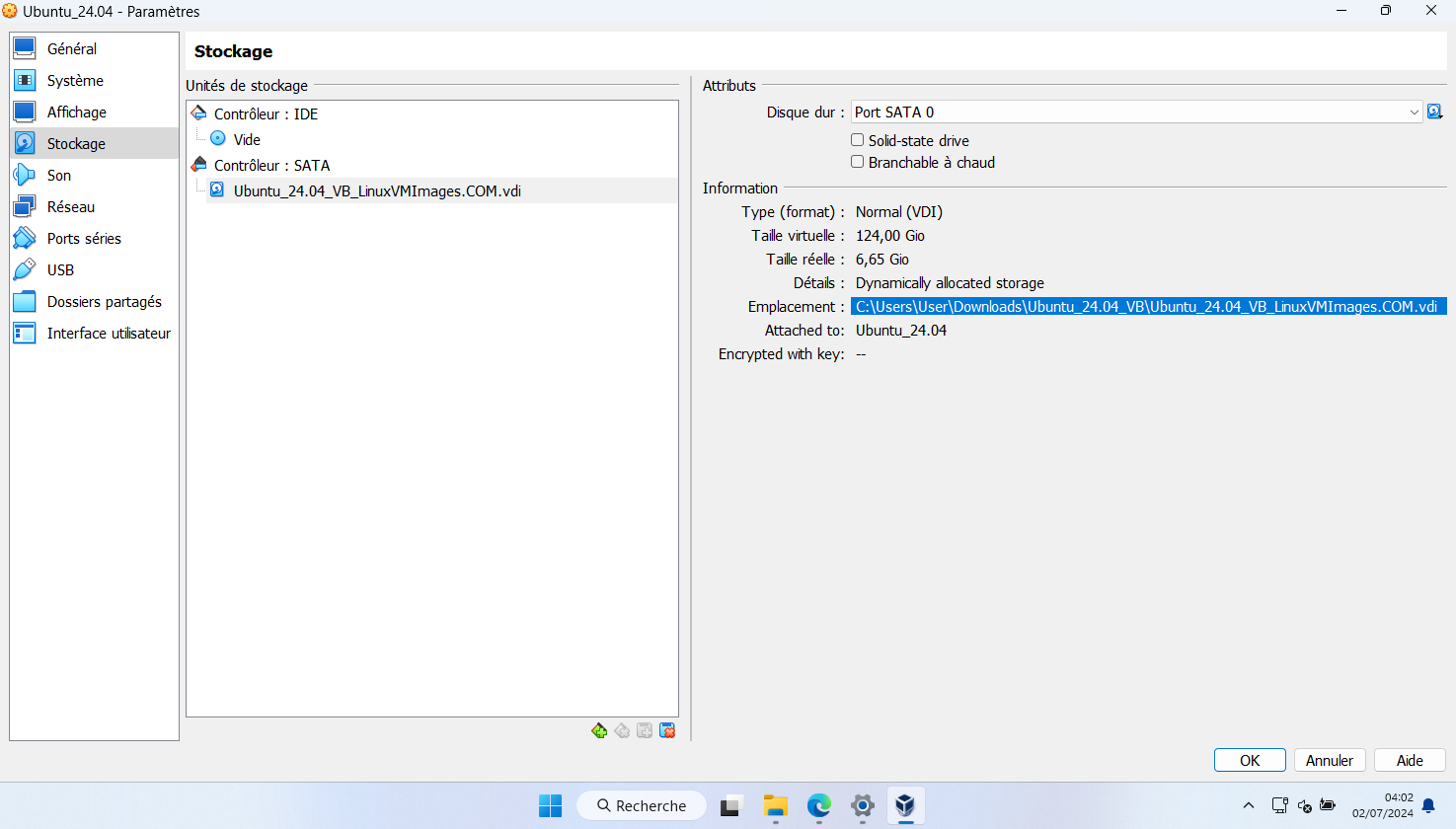Click the Dynamically allocated storage text

pyautogui.click(x=950, y=282)
